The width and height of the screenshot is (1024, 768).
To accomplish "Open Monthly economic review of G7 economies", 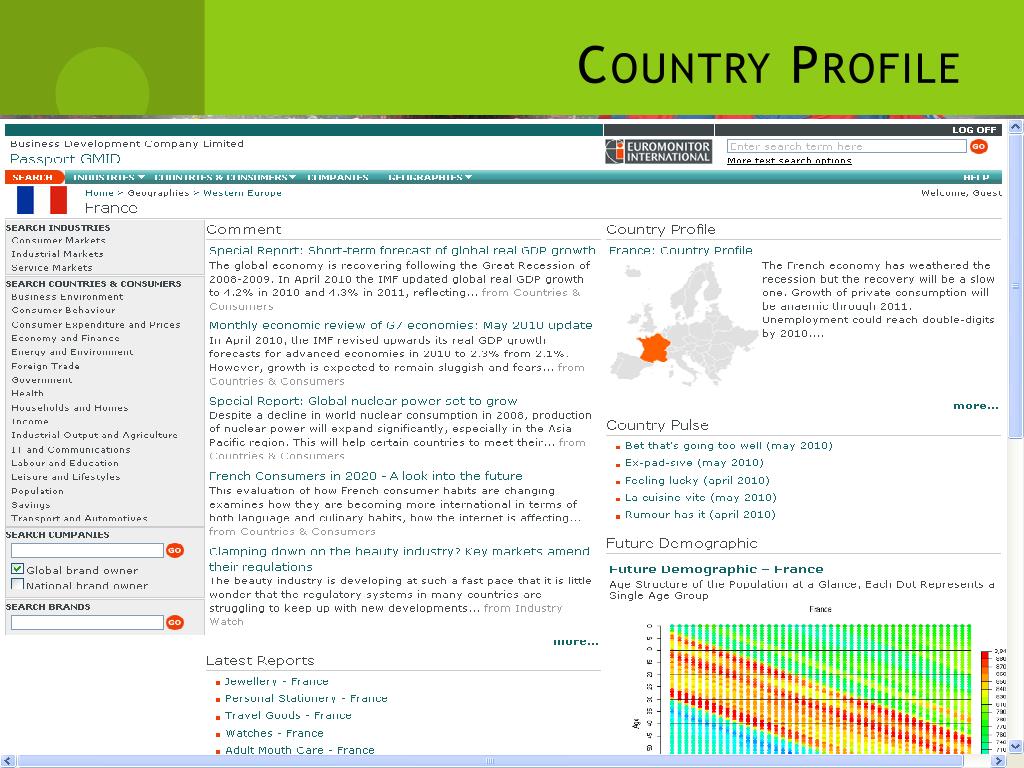I will coord(400,325).
